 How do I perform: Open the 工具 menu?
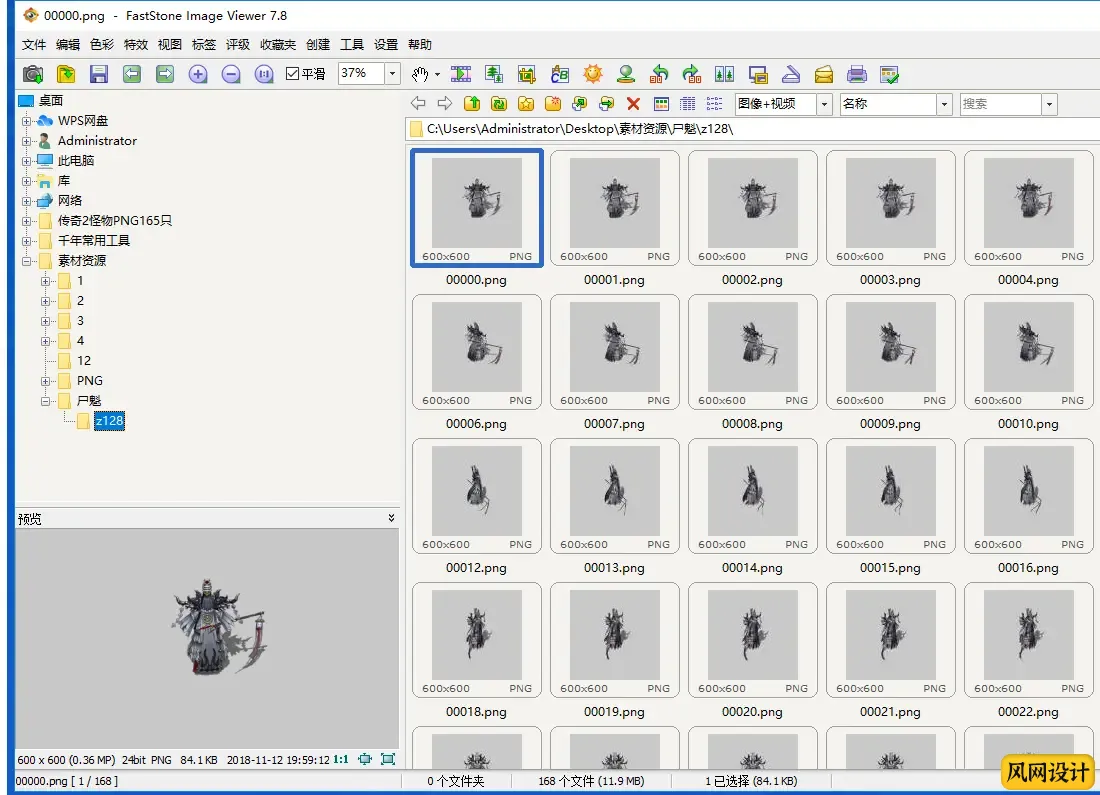pyautogui.click(x=352, y=45)
